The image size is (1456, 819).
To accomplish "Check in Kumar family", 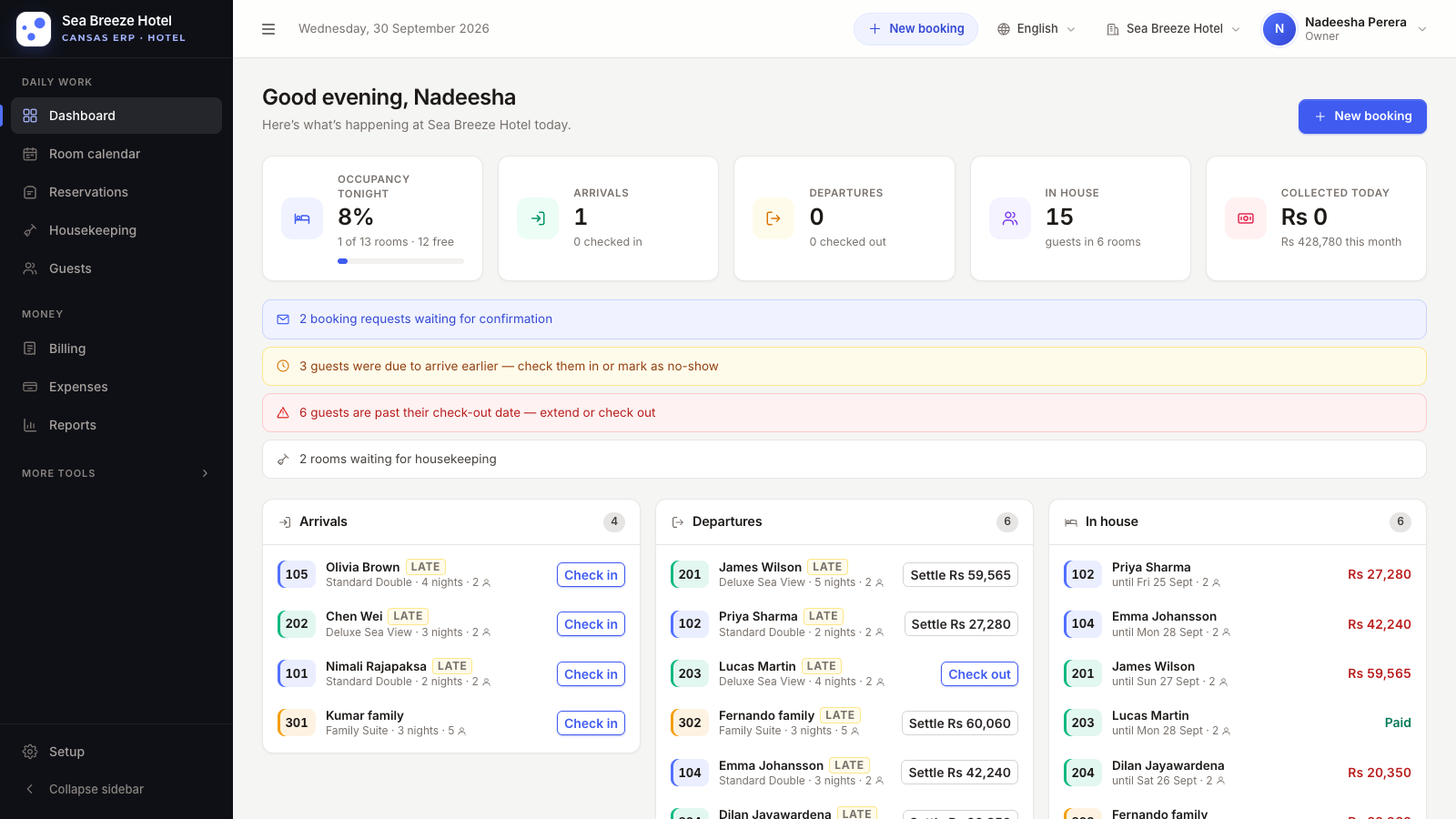I will pyautogui.click(x=591, y=723).
